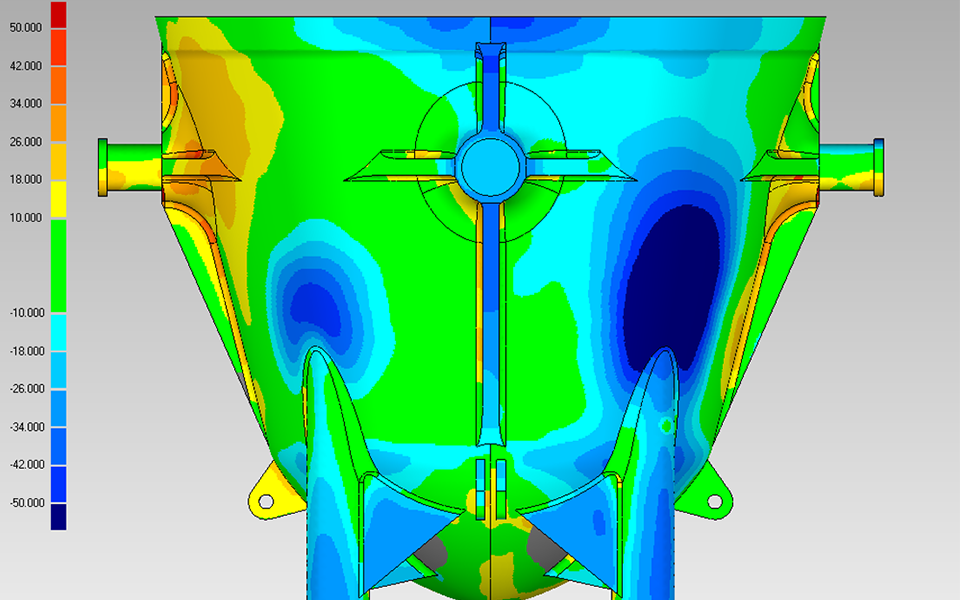Click the hole in the right yellow lug
The image size is (960, 600).
[714, 501]
